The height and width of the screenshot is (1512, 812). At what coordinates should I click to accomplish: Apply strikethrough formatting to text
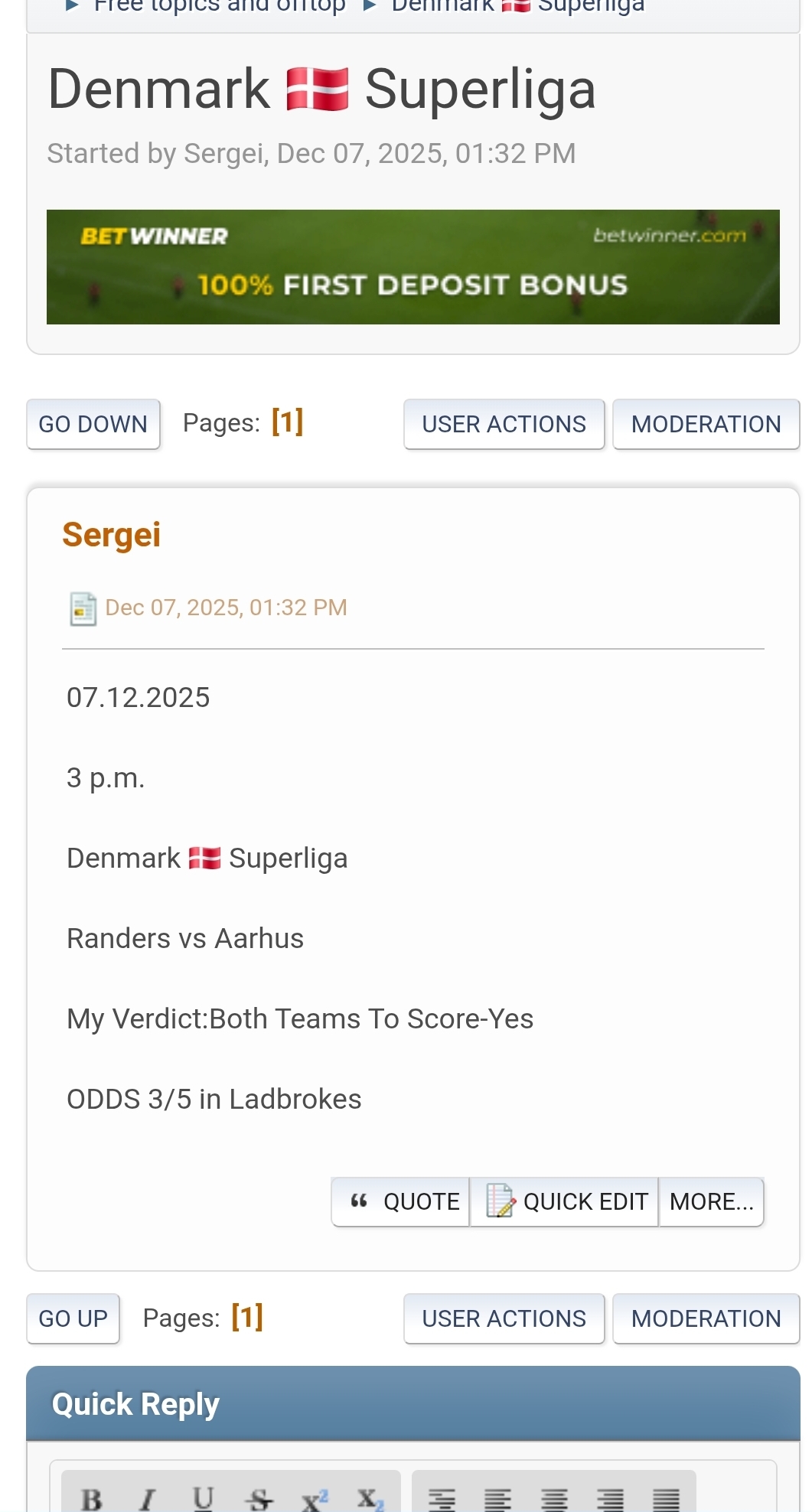[259, 1498]
